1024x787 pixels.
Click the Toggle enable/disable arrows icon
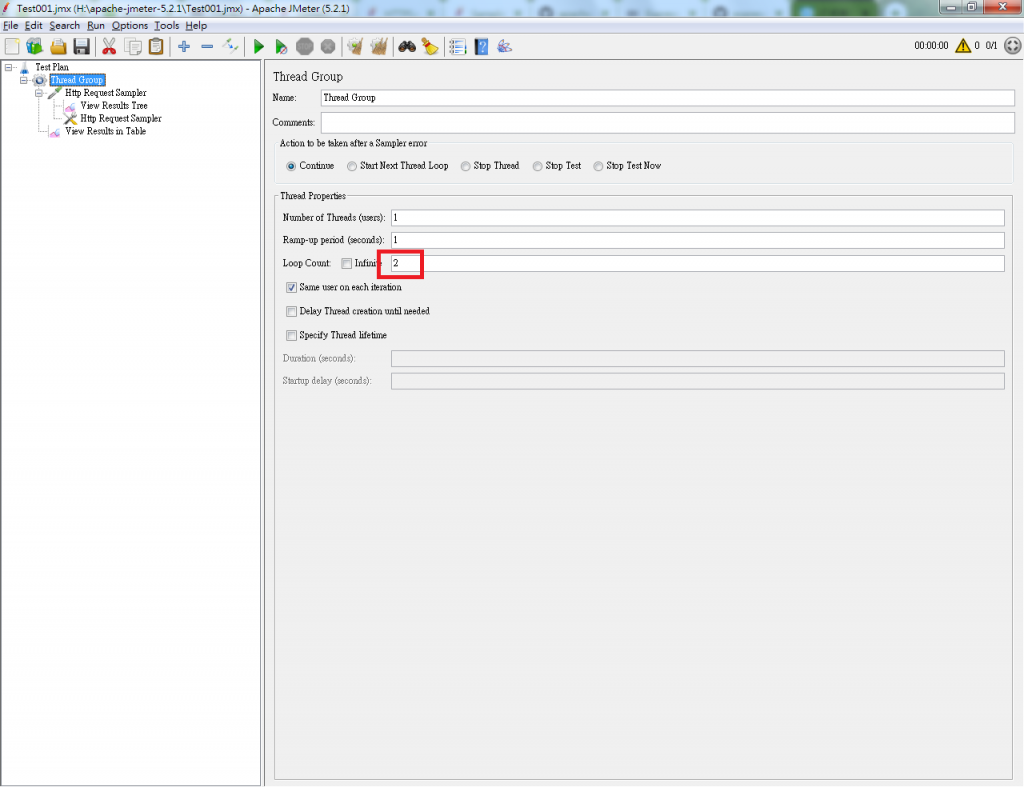coord(230,46)
